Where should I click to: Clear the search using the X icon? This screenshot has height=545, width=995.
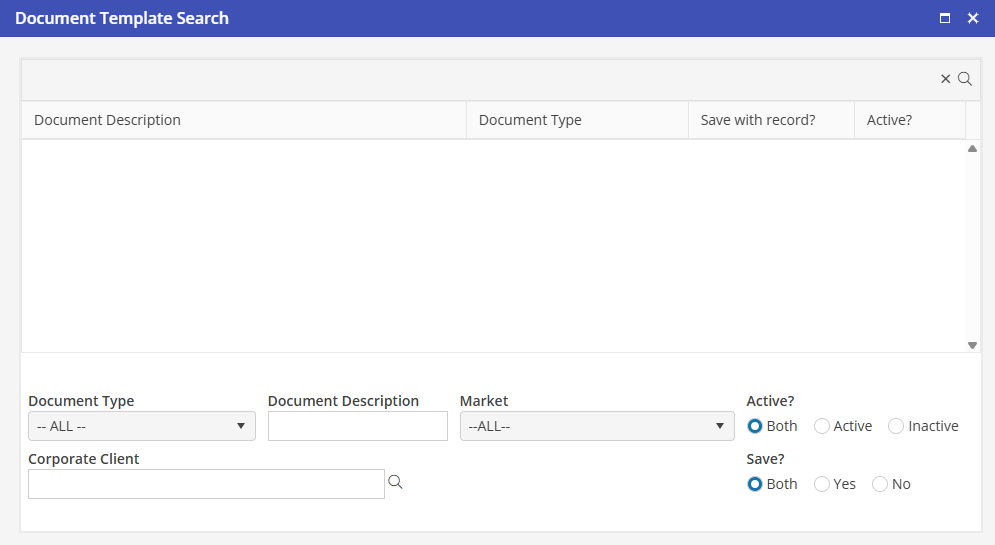(945, 79)
